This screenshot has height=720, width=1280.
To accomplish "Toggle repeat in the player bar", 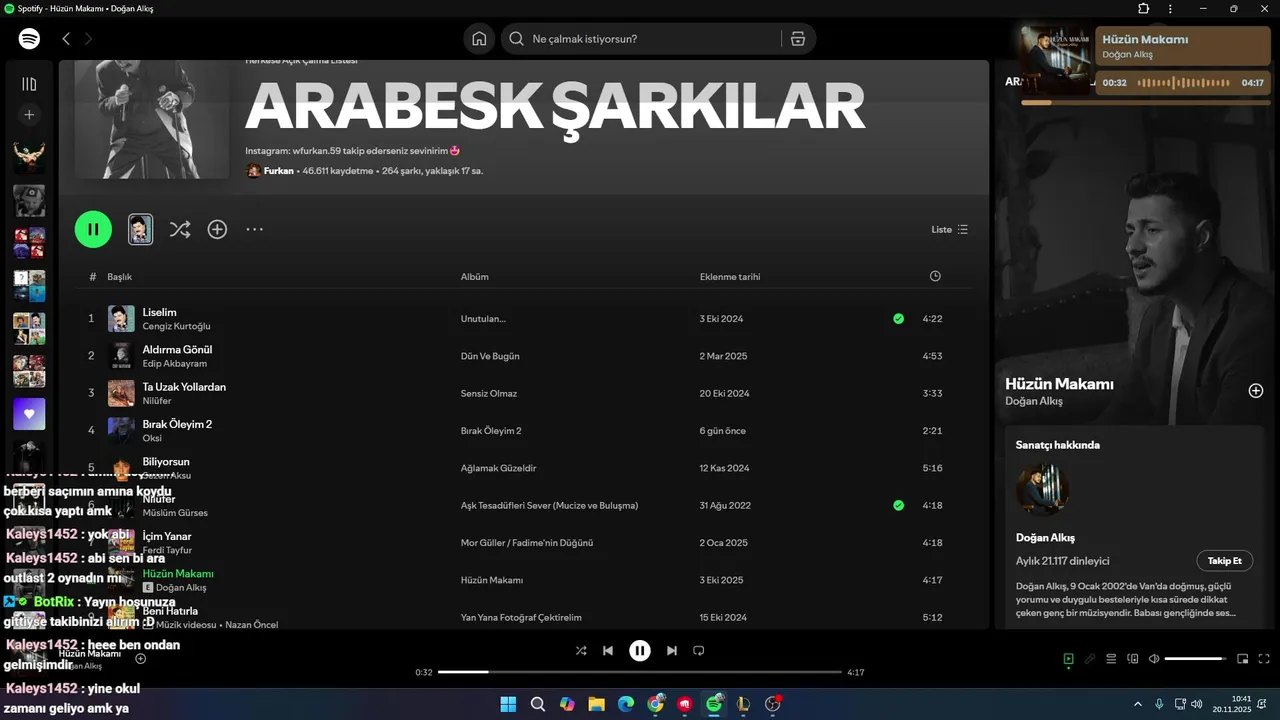I will pyautogui.click(x=699, y=651).
